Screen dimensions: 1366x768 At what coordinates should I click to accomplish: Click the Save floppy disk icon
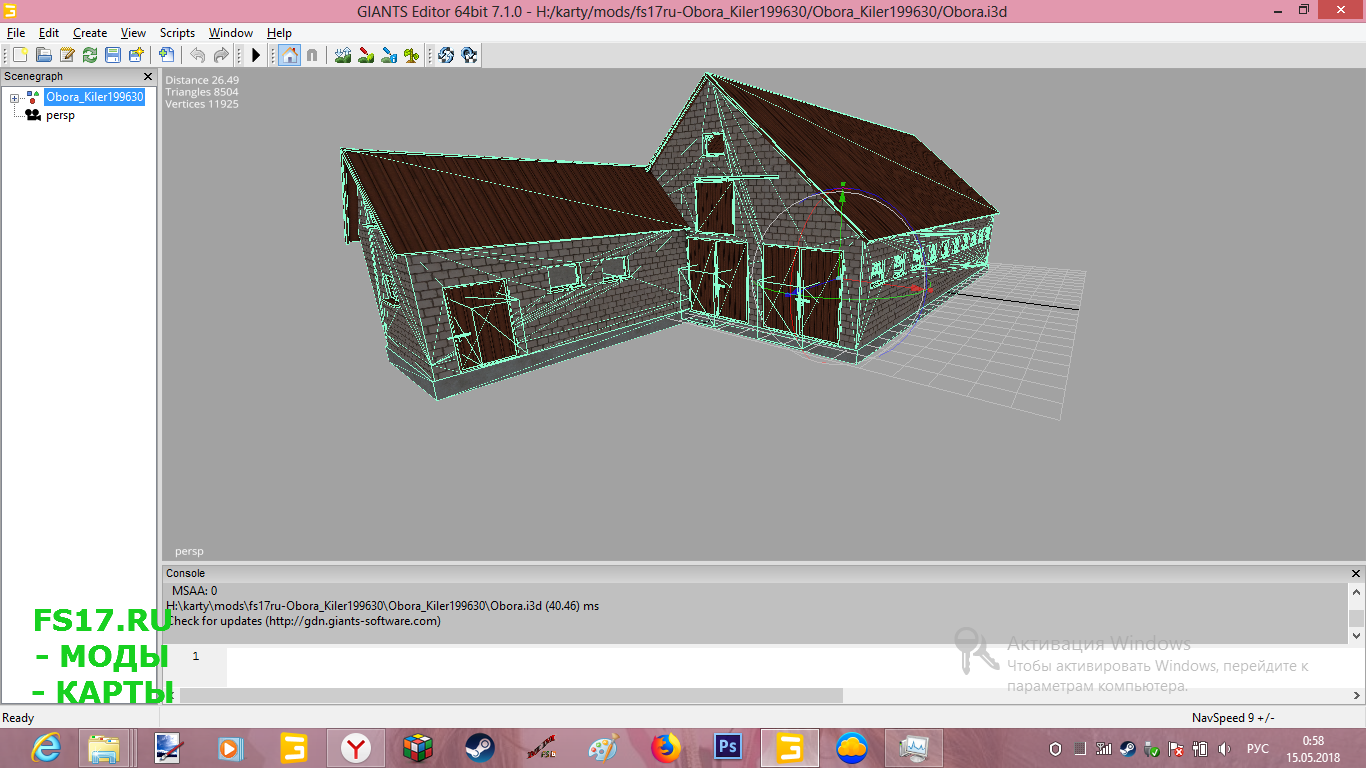pos(113,55)
